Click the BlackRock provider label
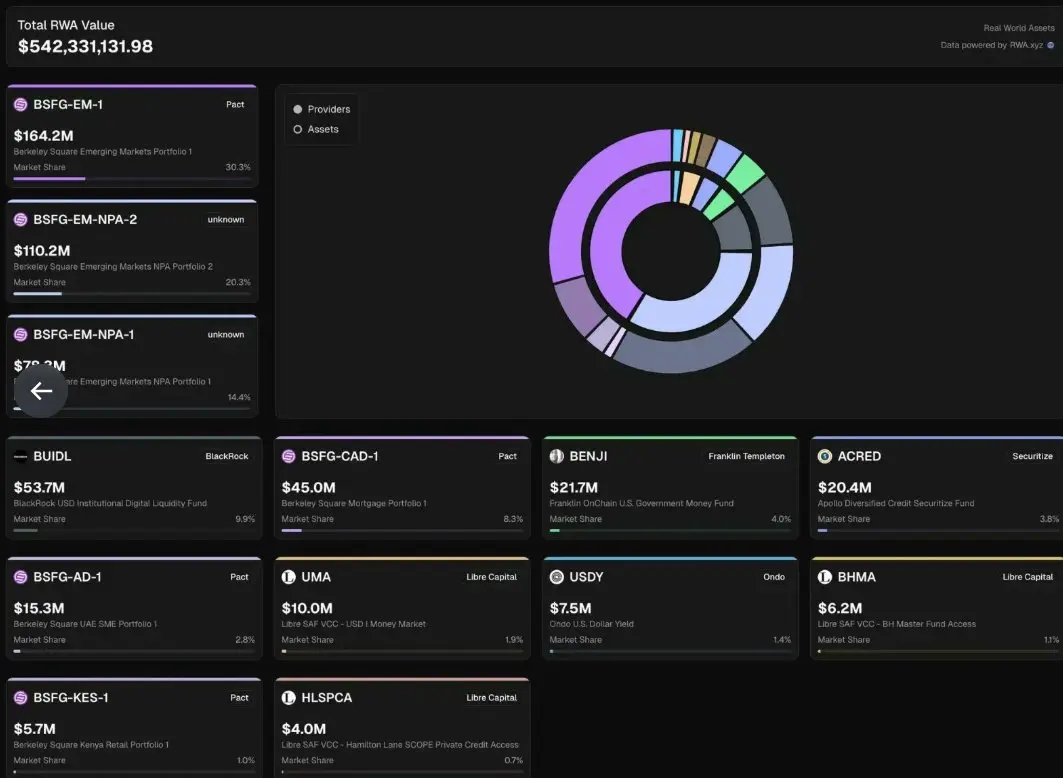Image resolution: width=1063 pixels, height=778 pixels. pyautogui.click(x=227, y=456)
